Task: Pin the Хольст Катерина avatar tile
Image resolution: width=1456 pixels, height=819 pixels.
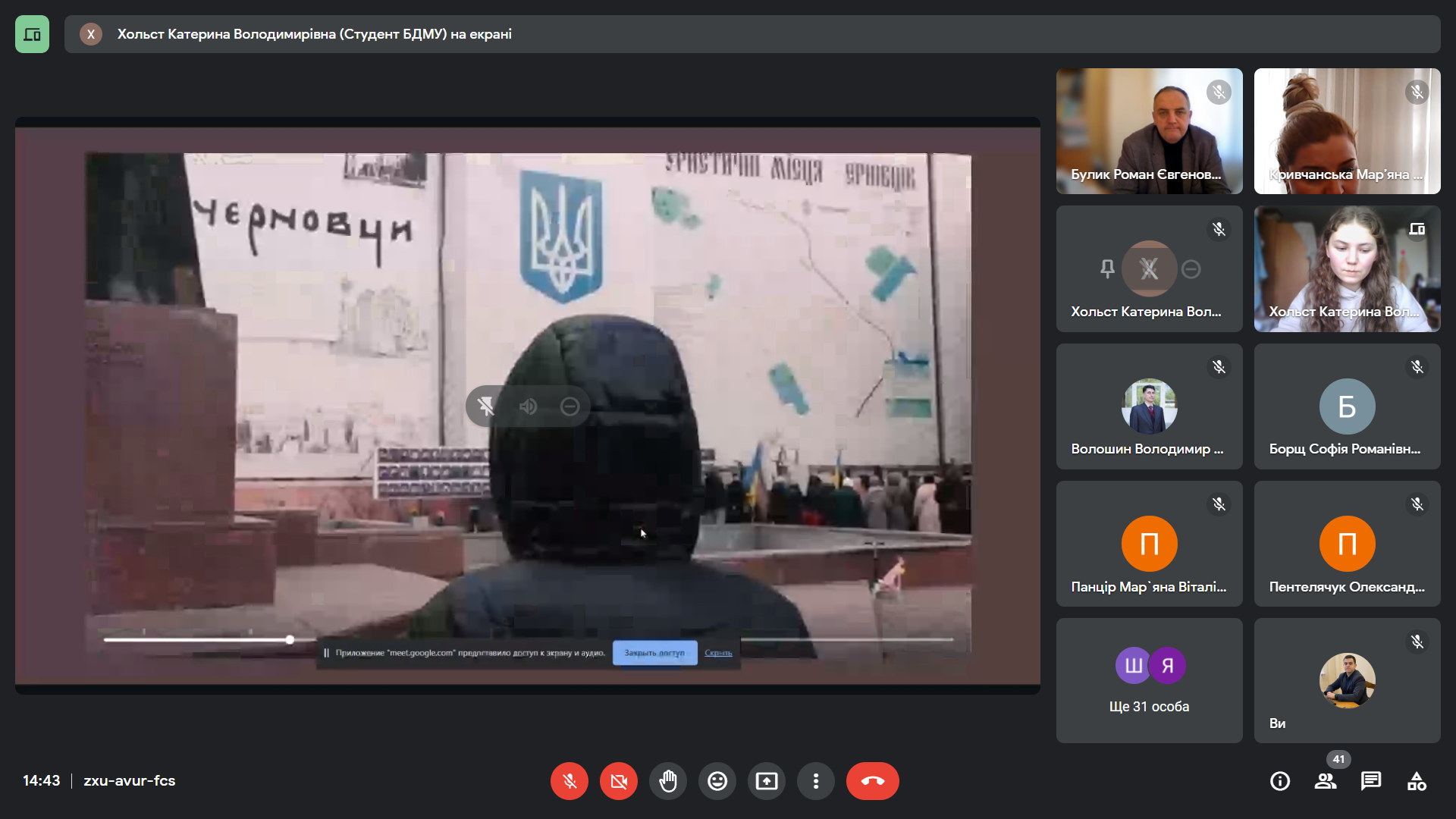Action: click(x=1107, y=268)
